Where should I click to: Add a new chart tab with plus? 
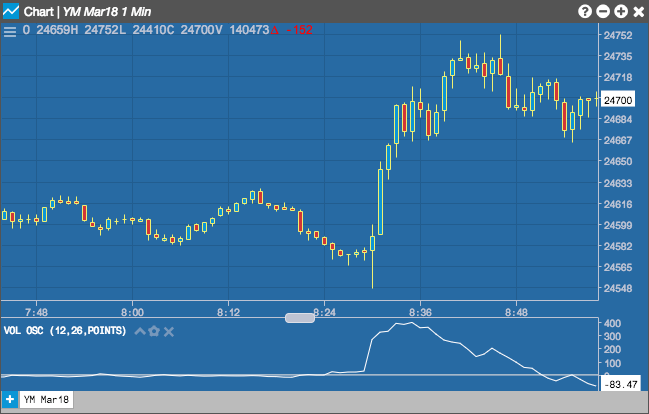(10, 400)
